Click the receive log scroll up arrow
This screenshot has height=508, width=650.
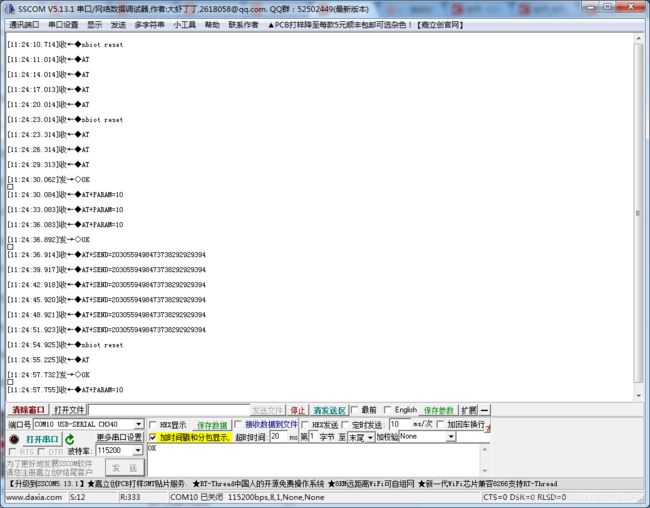pos(638,38)
